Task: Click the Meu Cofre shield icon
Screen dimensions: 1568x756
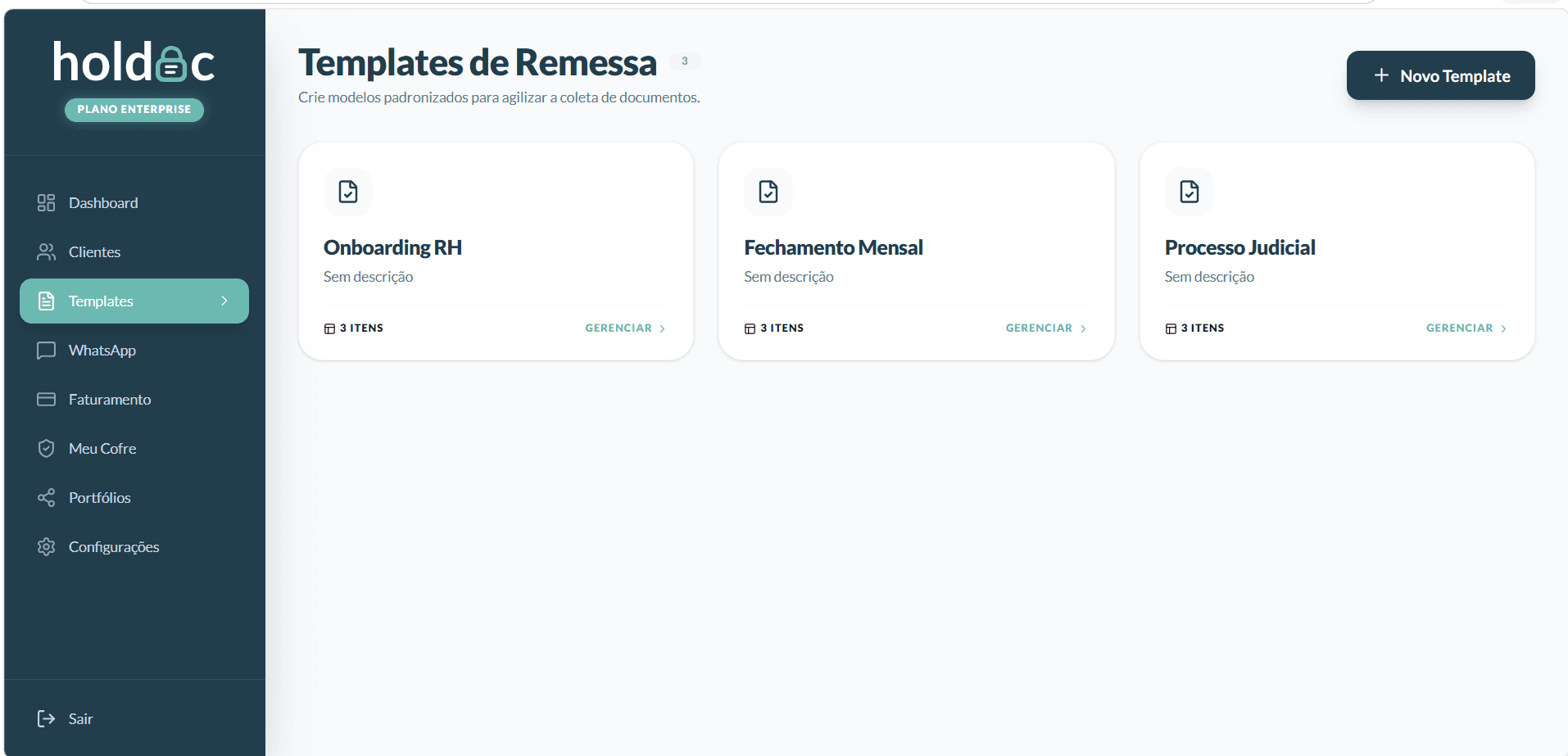Action: point(46,449)
